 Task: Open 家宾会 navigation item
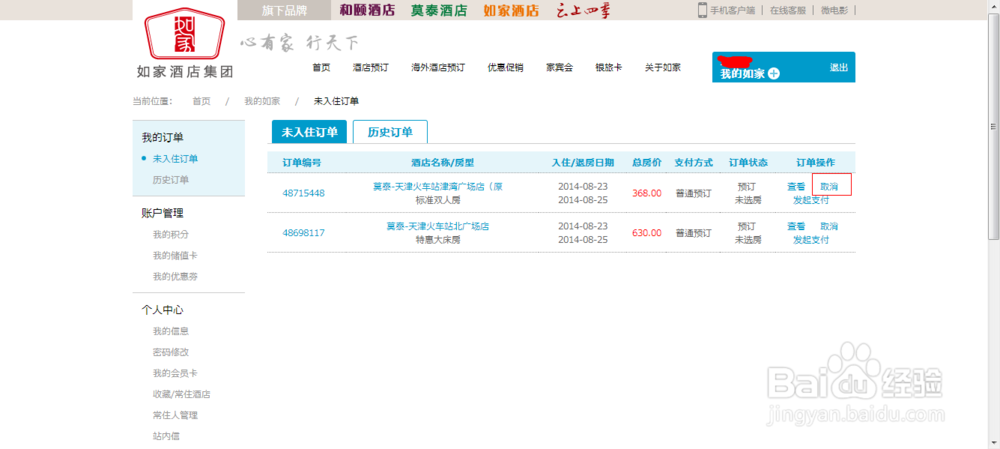[559, 68]
